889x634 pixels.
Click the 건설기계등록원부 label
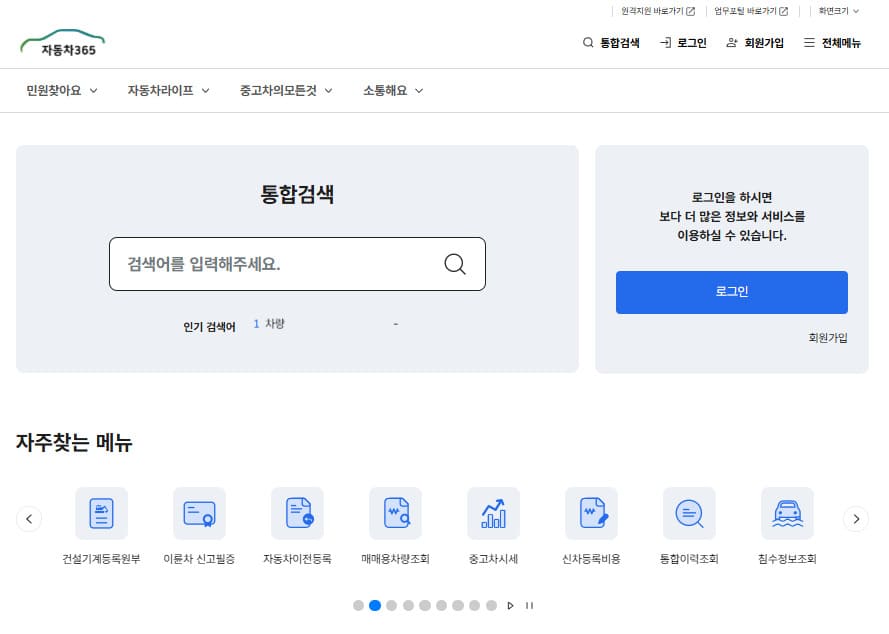coord(101,559)
